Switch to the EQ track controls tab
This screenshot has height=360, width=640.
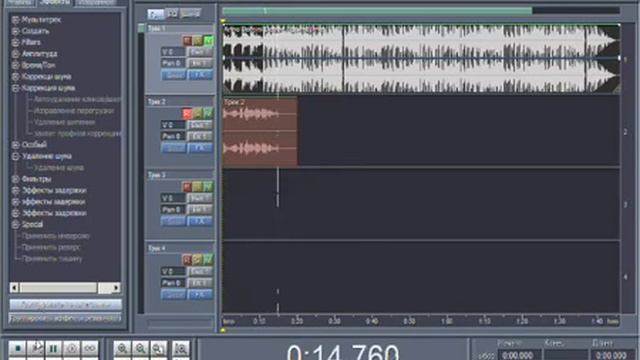tap(172, 14)
